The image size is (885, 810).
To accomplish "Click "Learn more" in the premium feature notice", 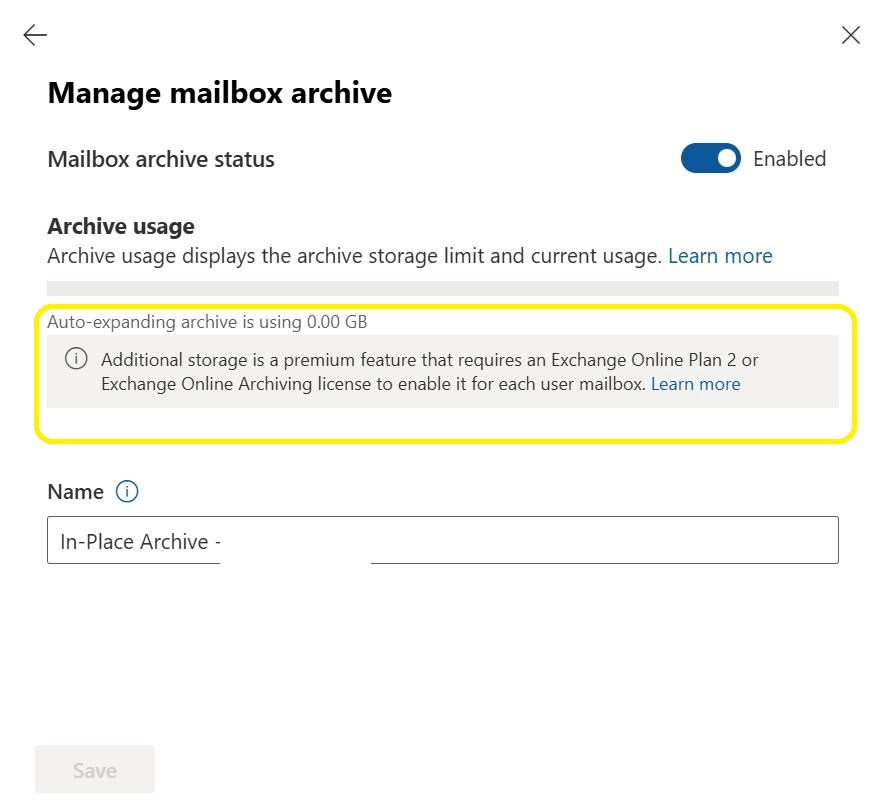I will pyautogui.click(x=696, y=384).
